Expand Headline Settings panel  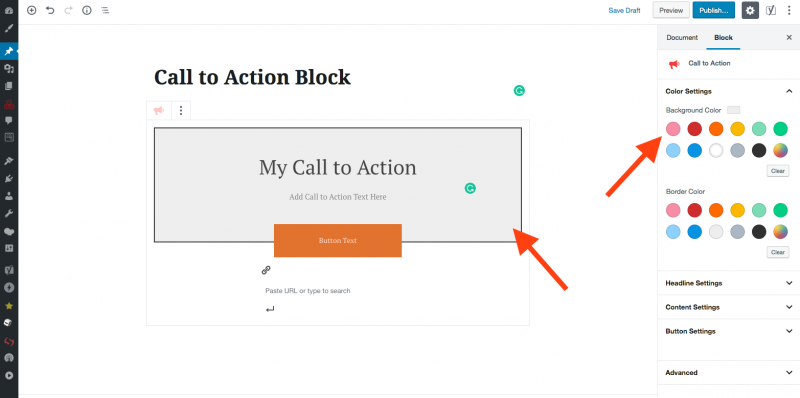click(729, 283)
